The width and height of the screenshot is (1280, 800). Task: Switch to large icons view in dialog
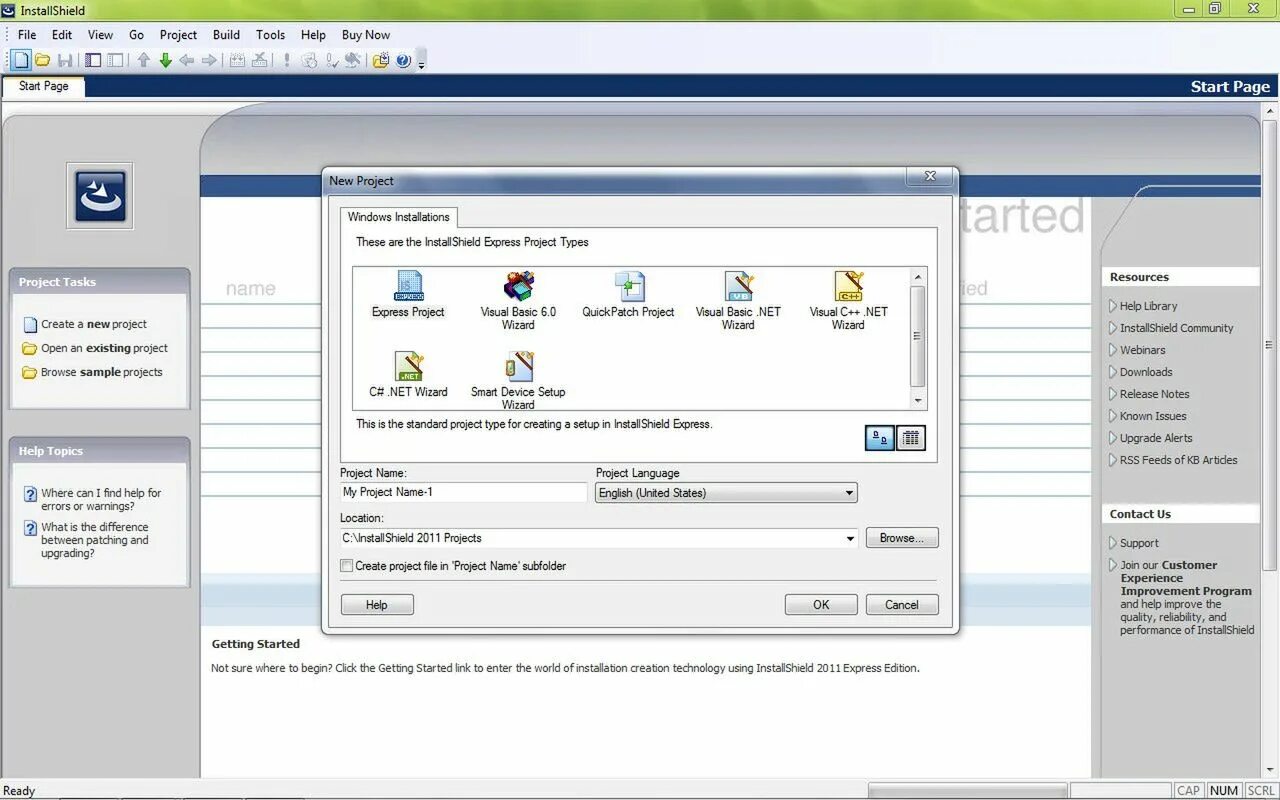(879, 438)
